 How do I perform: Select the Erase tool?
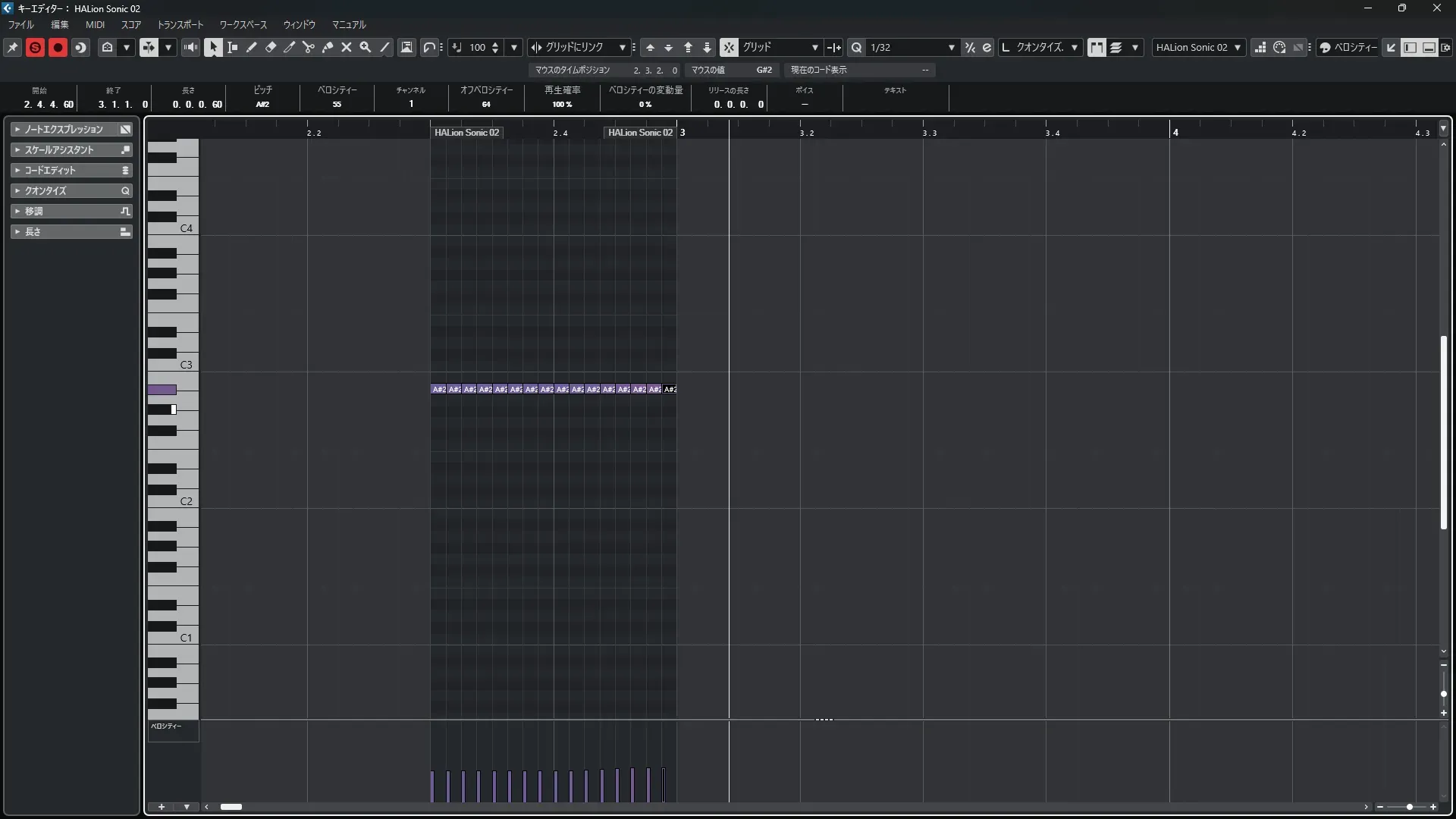[271, 47]
